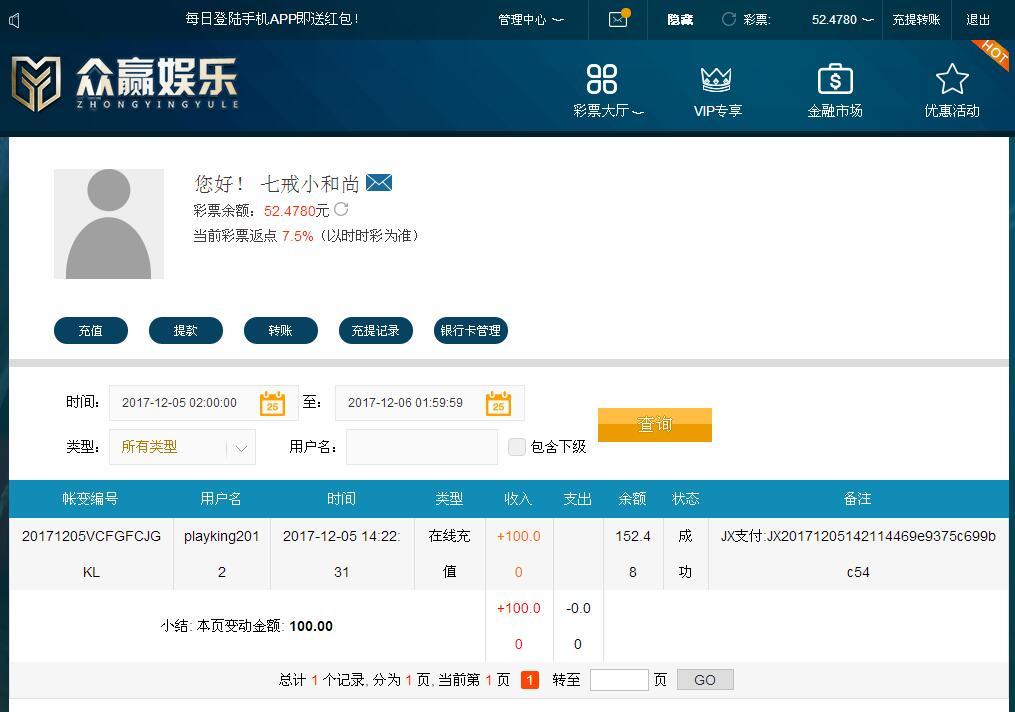This screenshot has width=1015, height=712.
Task: Click the 金融市场 briefcase icon
Action: (835, 79)
